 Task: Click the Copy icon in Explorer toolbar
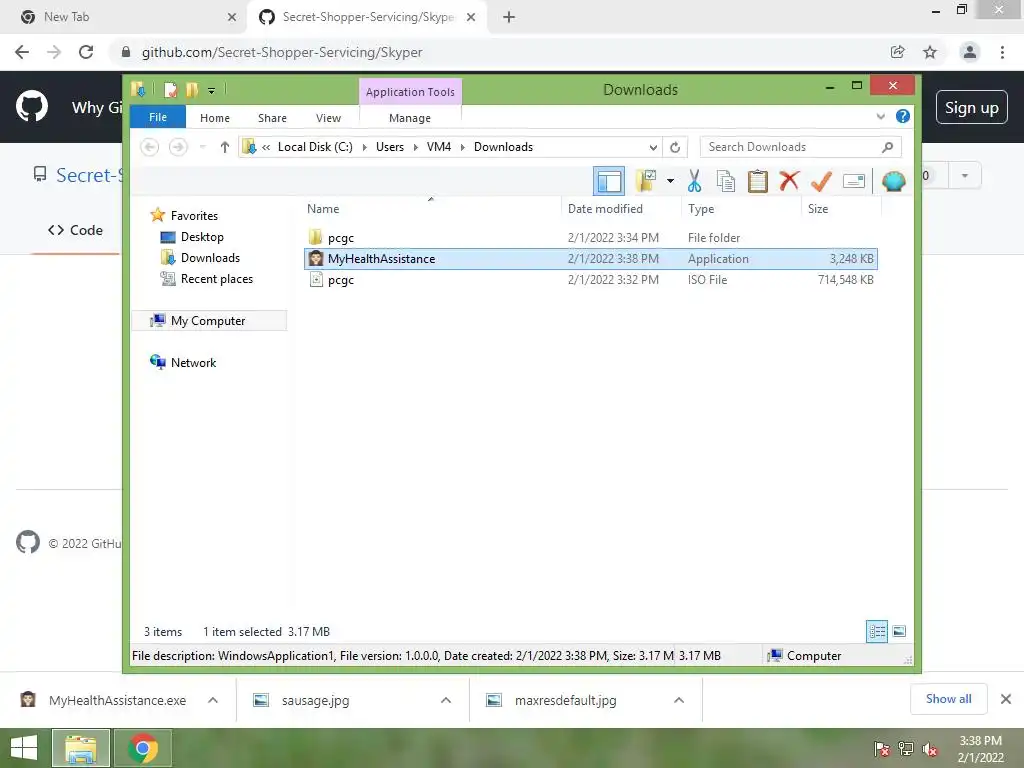726,182
